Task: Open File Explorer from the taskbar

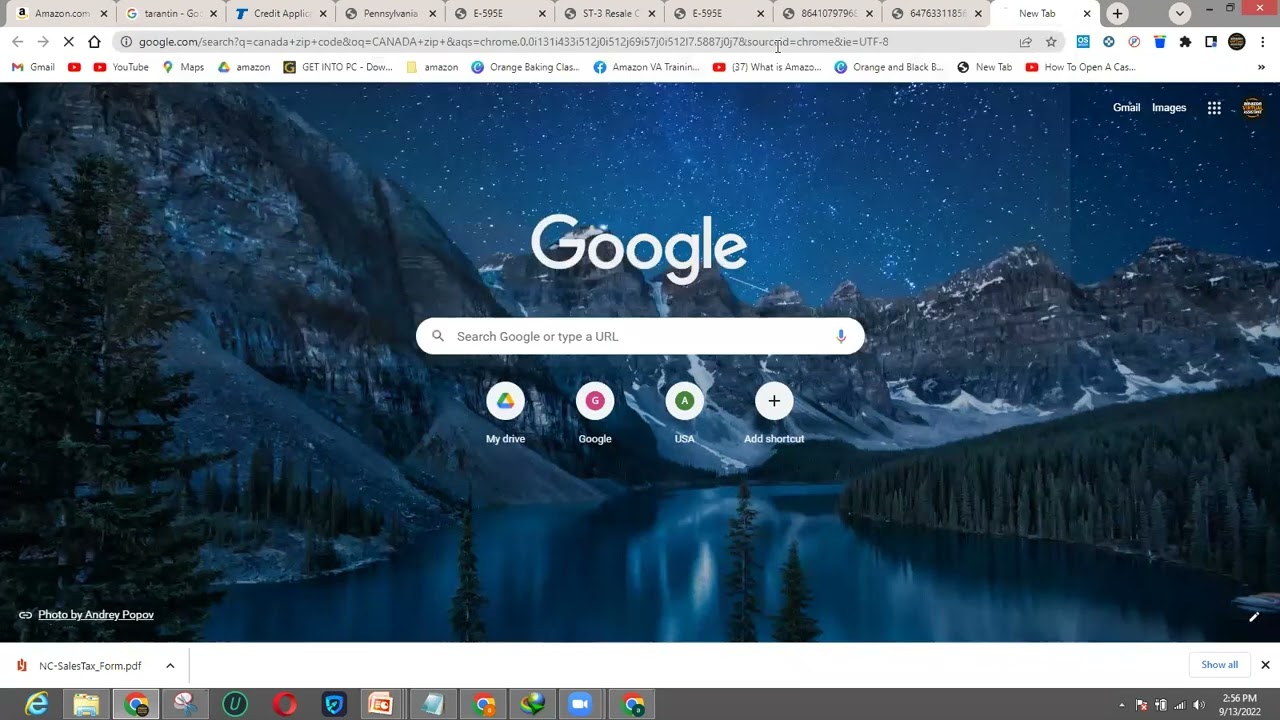Action: tap(86, 705)
